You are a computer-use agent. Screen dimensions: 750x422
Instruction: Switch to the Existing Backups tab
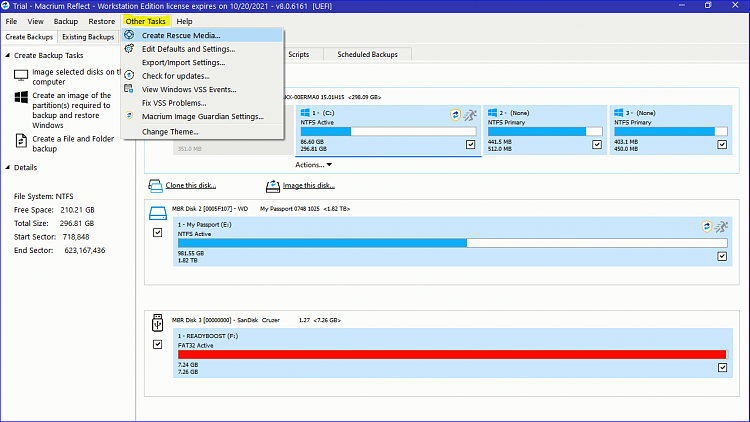point(88,37)
